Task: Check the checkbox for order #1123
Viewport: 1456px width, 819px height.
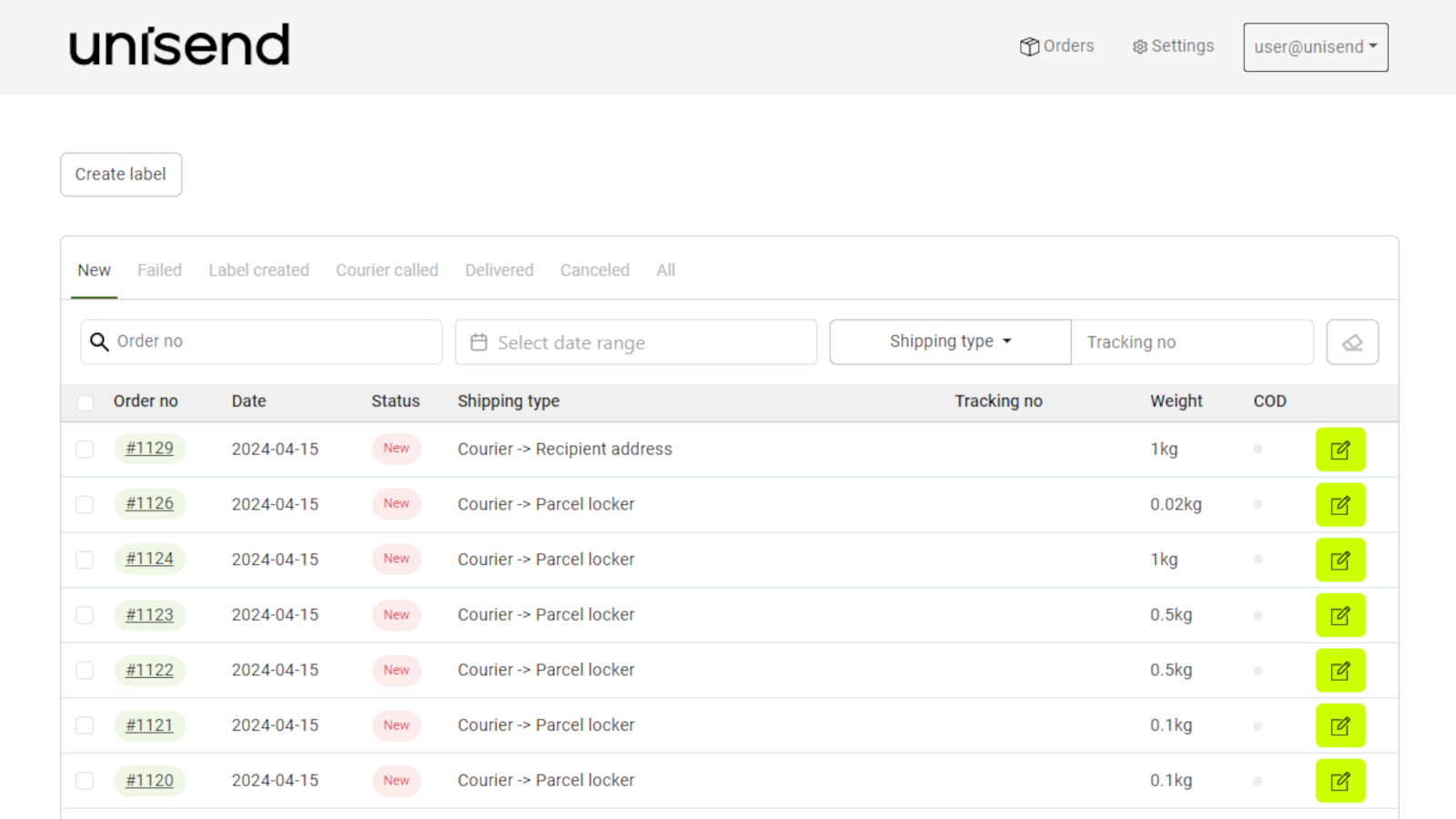Action: [x=85, y=615]
